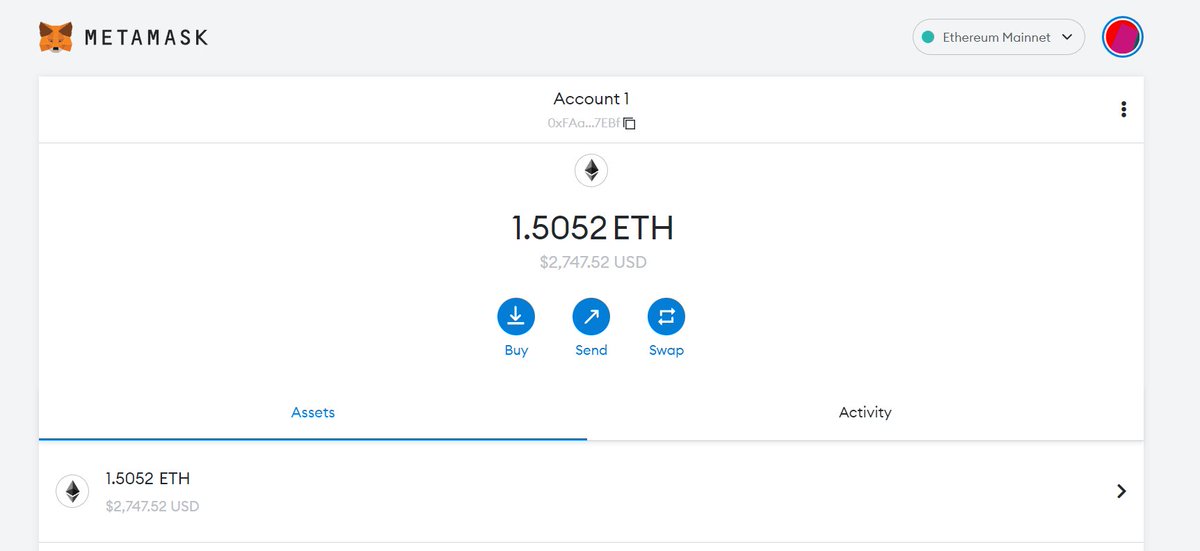
Task: Click the large 1.5052 ETH balance
Action: pyautogui.click(x=592, y=228)
